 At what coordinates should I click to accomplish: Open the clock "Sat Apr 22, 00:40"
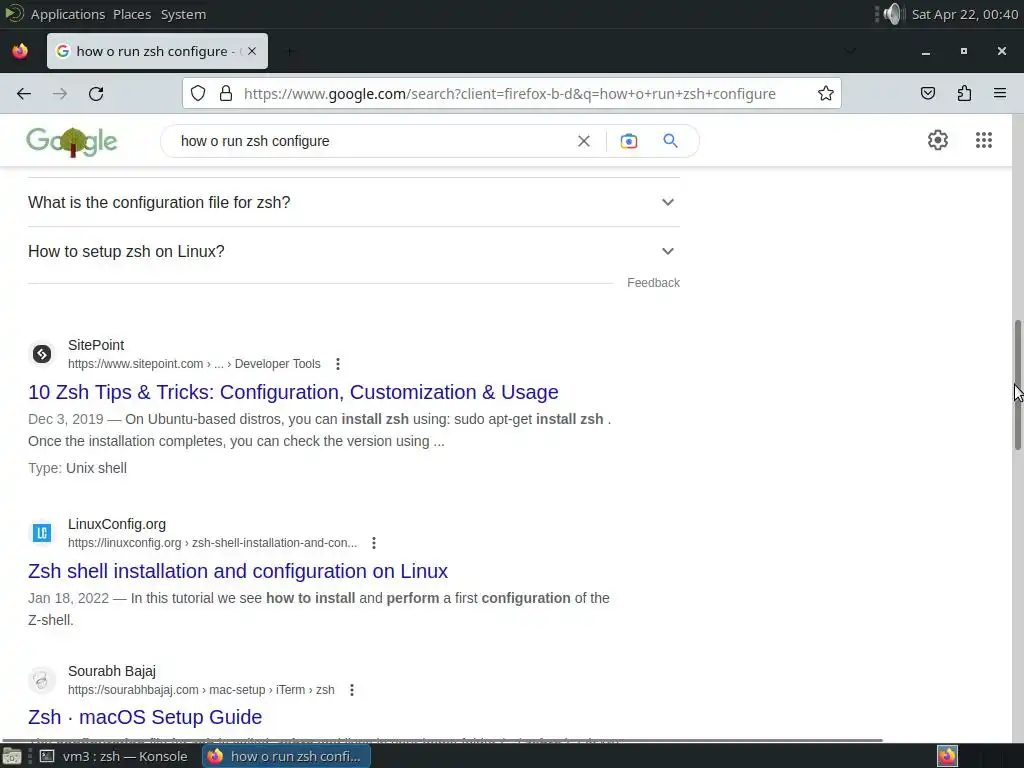pos(965,14)
